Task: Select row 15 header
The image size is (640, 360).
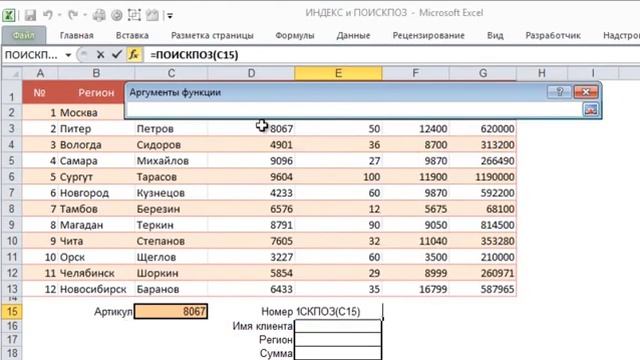Action: point(12,311)
